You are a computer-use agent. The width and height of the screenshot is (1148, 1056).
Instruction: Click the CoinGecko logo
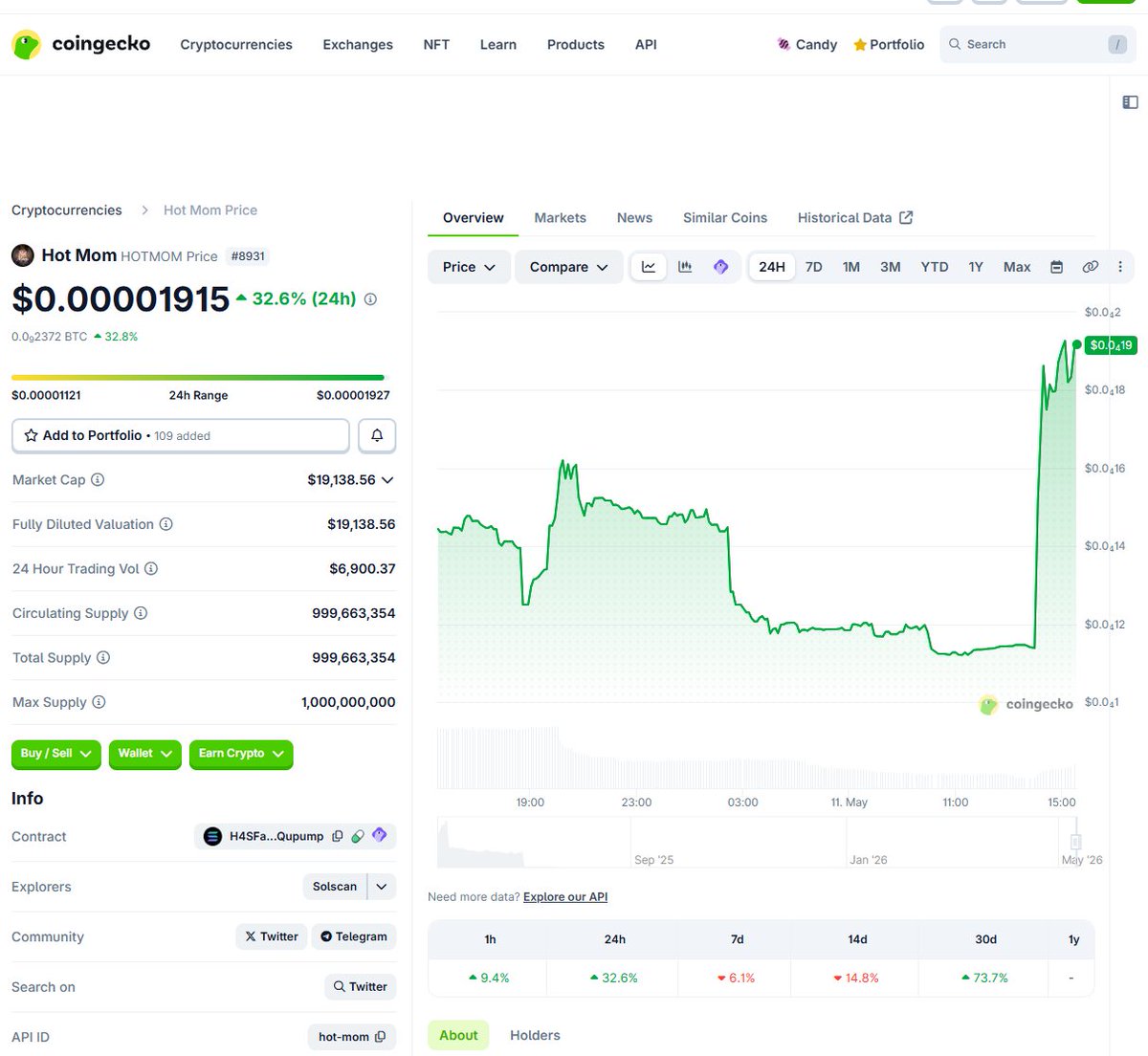pyautogui.click(x=81, y=44)
